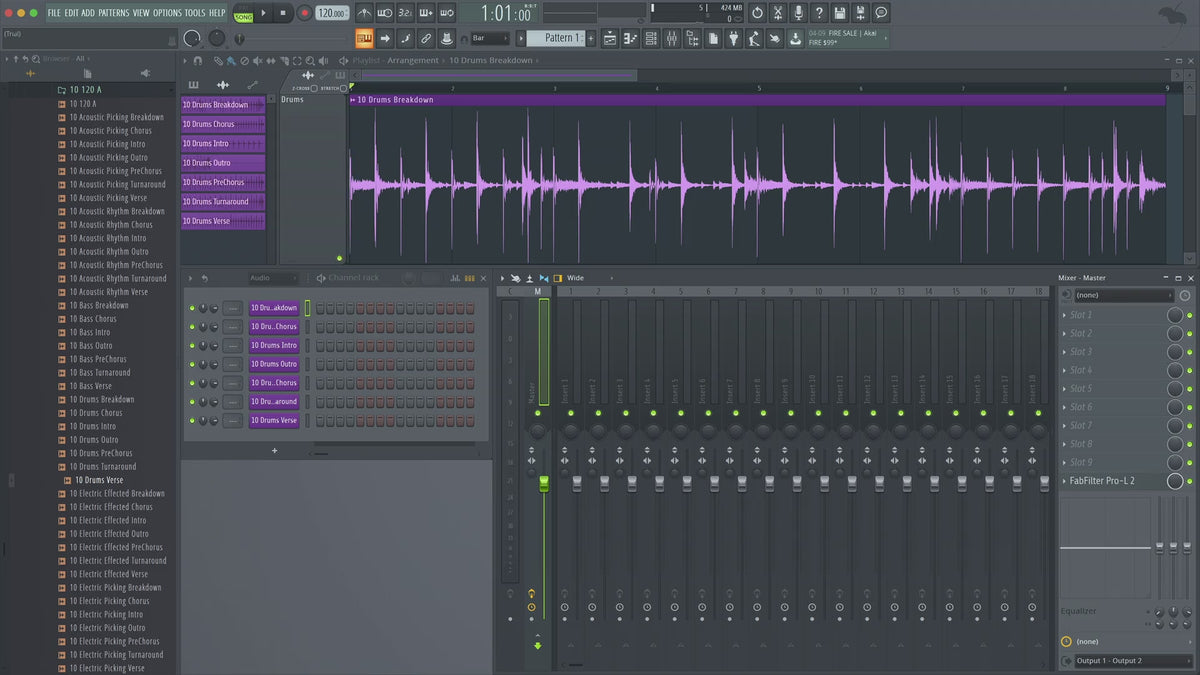Screen dimensions: 1200x675
Task: Click the metronome icon
Action: pyautogui.click(x=363, y=13)
